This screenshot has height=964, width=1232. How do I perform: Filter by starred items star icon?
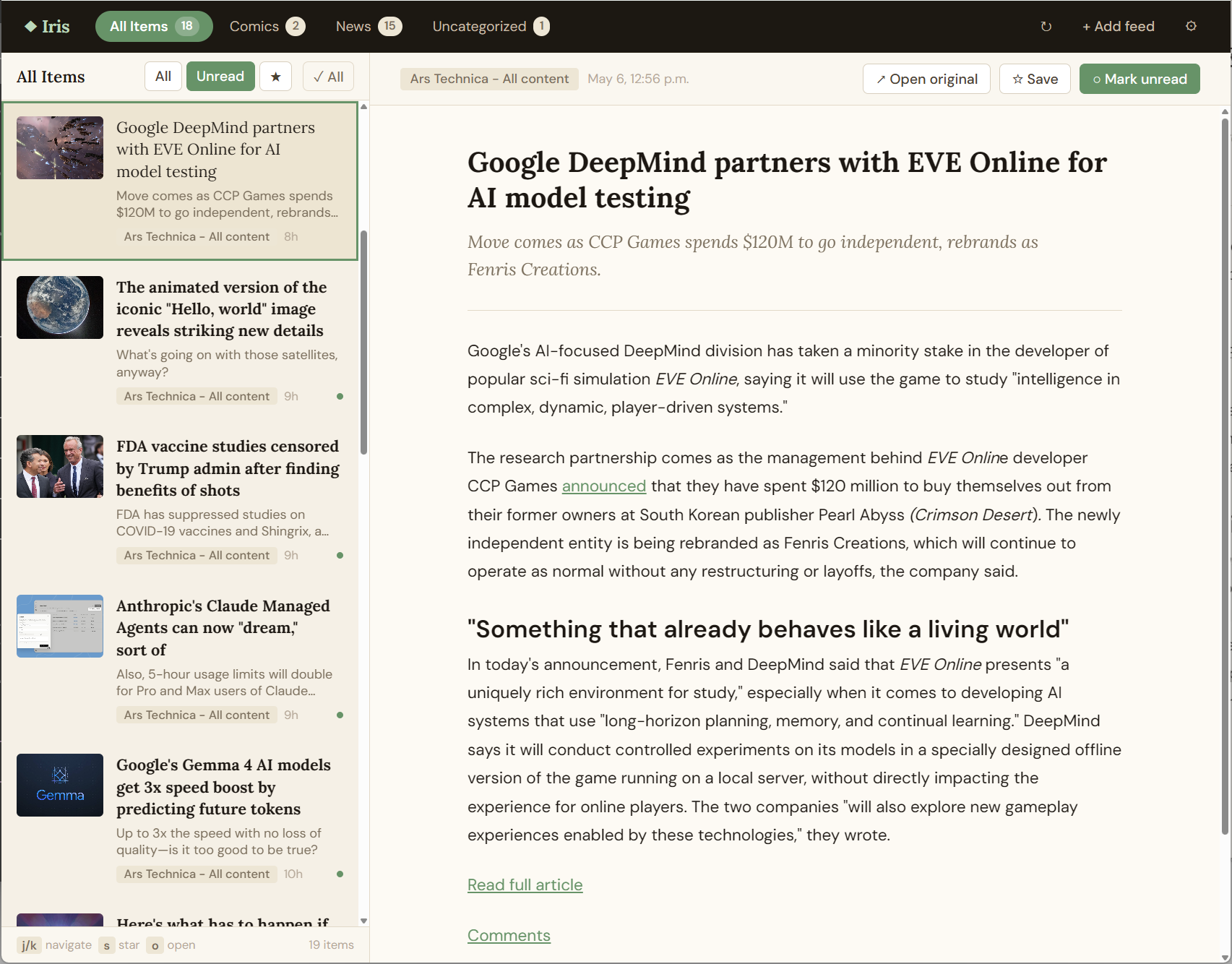tap(275, 77)
